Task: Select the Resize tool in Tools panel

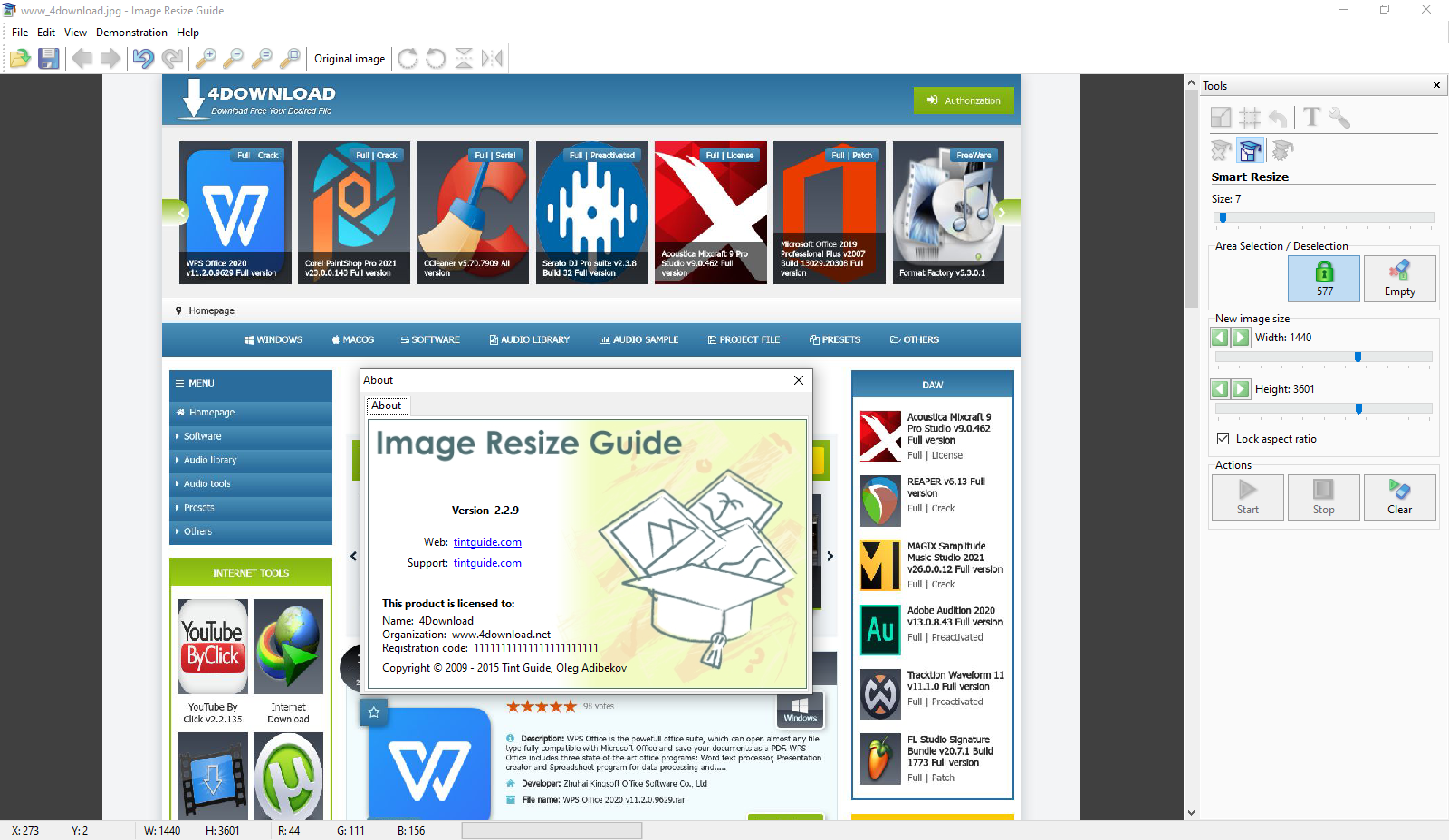Action: 1222,117
